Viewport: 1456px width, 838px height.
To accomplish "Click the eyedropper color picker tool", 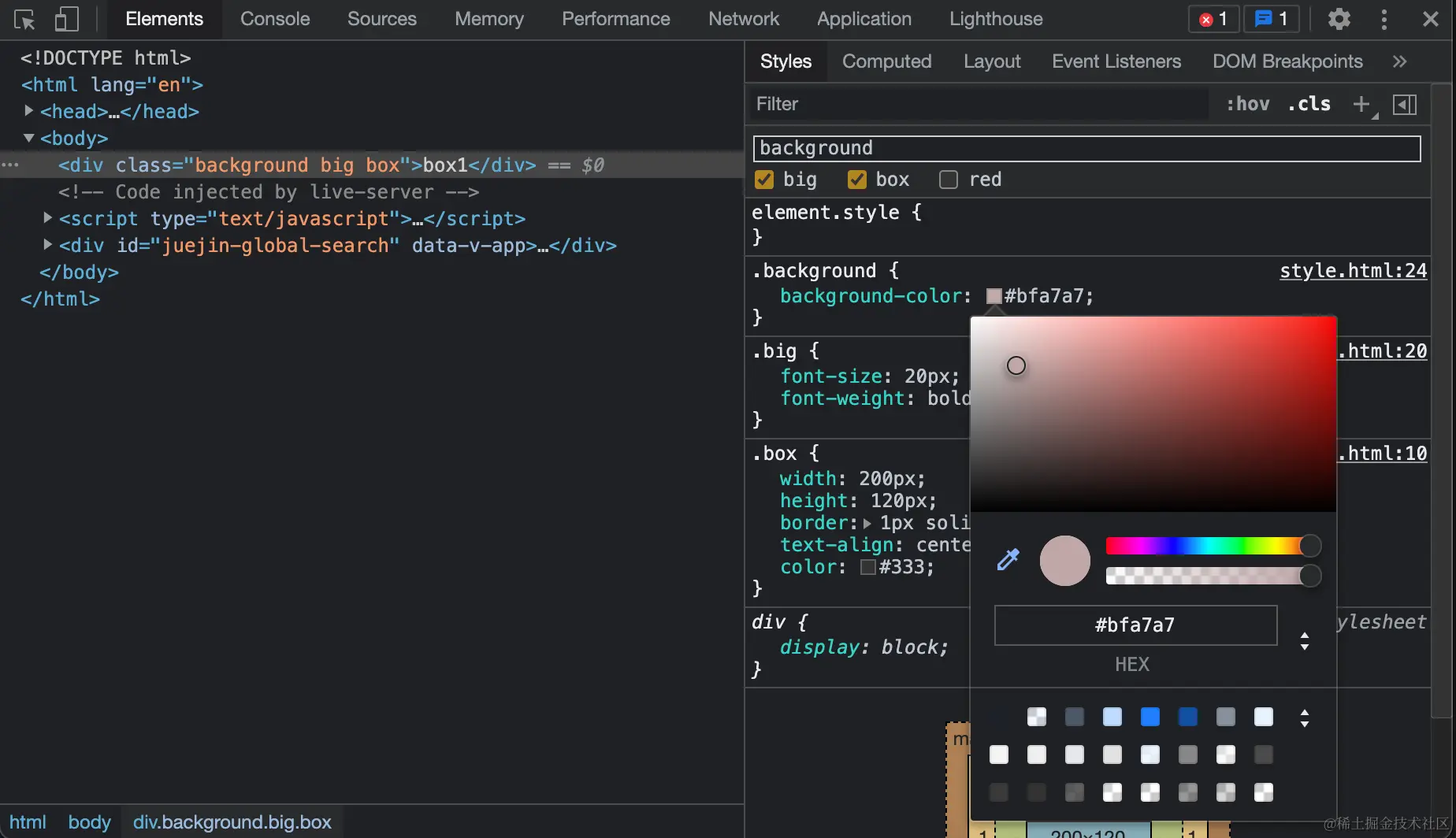I will [x=1008, y=560].
